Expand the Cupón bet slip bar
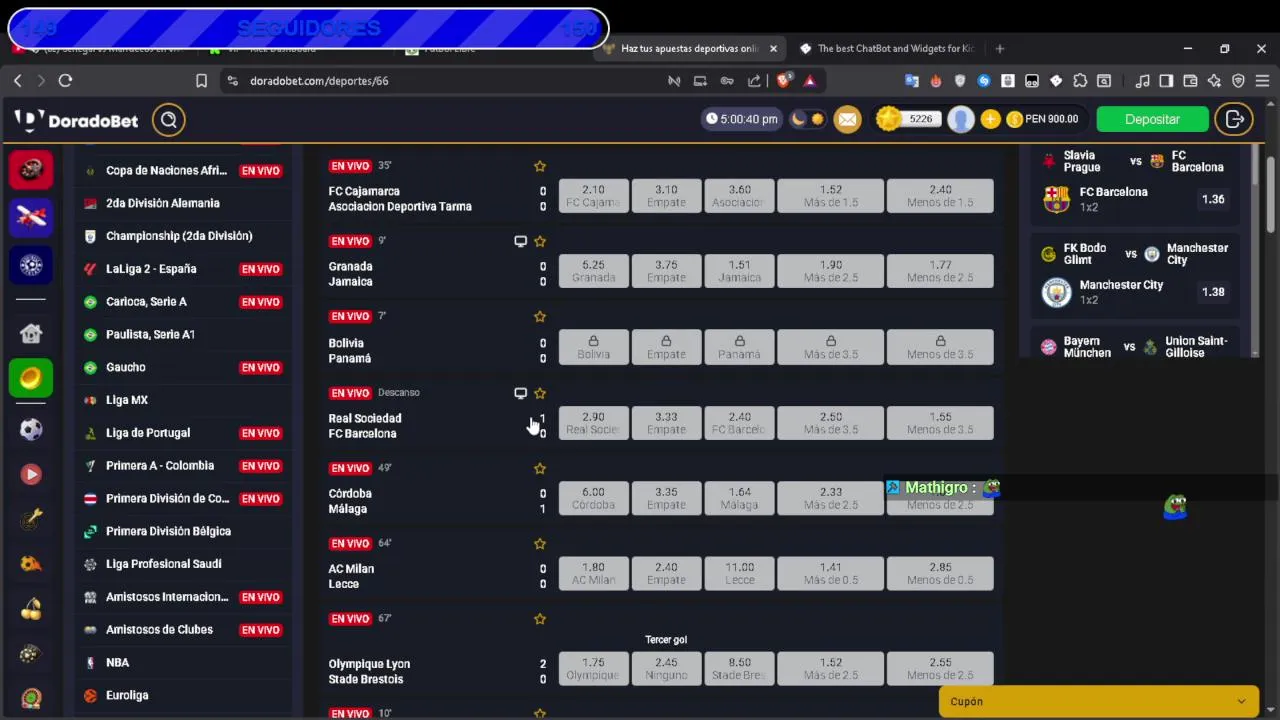The image size is (1280, 720). (x=1099, y=702)
